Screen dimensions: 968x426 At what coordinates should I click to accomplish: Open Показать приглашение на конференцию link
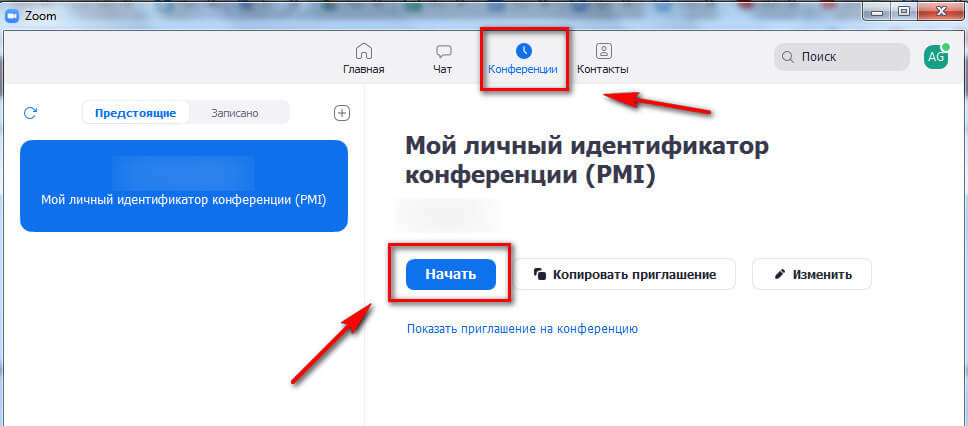pyautogui.click(x=522, y=328)
